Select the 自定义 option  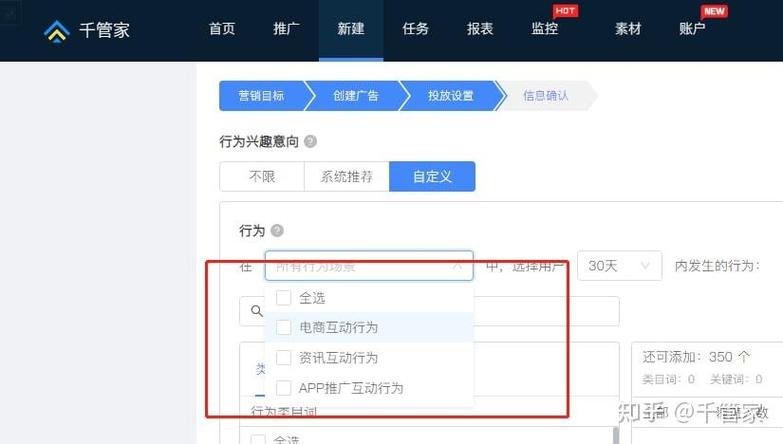click(432, 176)
